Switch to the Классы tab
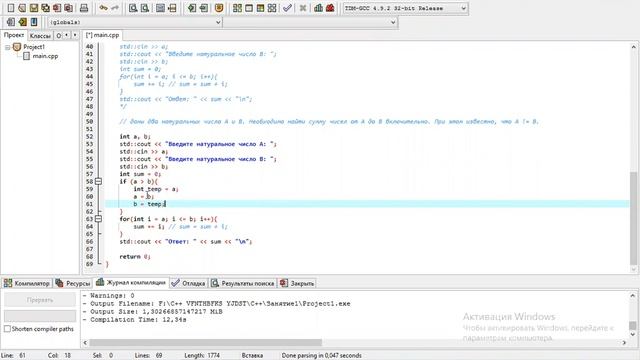This screenshot has width=640, height=360. pos(40,36)
